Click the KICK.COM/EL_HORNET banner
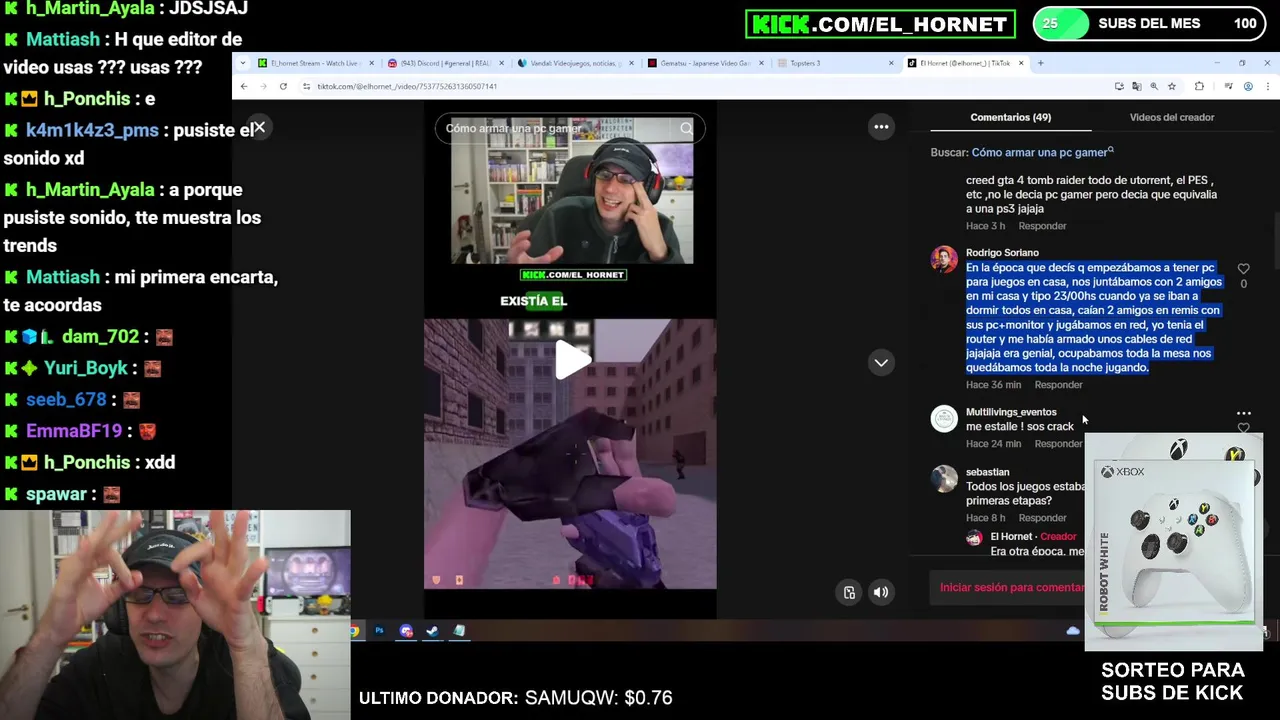This screenshot has height=720, width=1280. click(880, 24)
